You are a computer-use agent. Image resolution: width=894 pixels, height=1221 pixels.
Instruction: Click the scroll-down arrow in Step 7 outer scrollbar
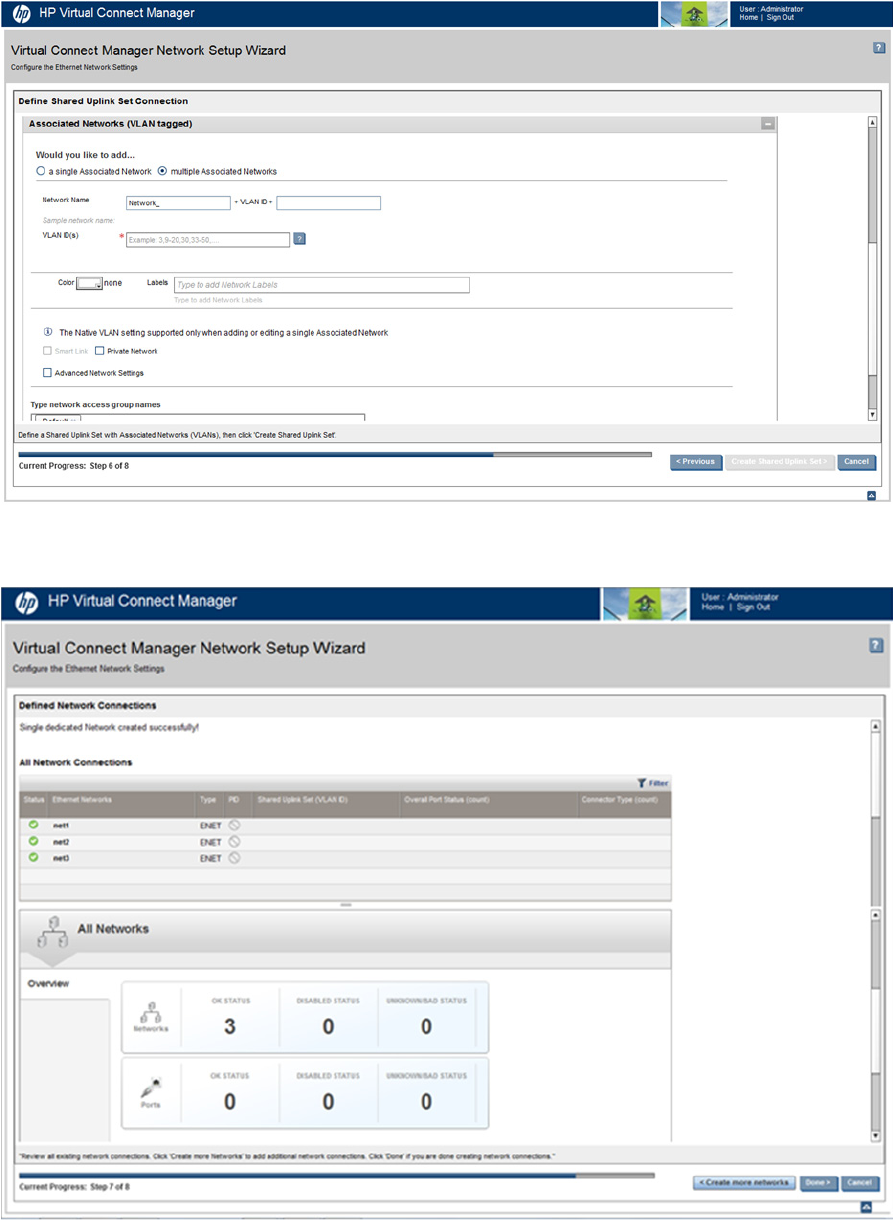pos(876,1136)
